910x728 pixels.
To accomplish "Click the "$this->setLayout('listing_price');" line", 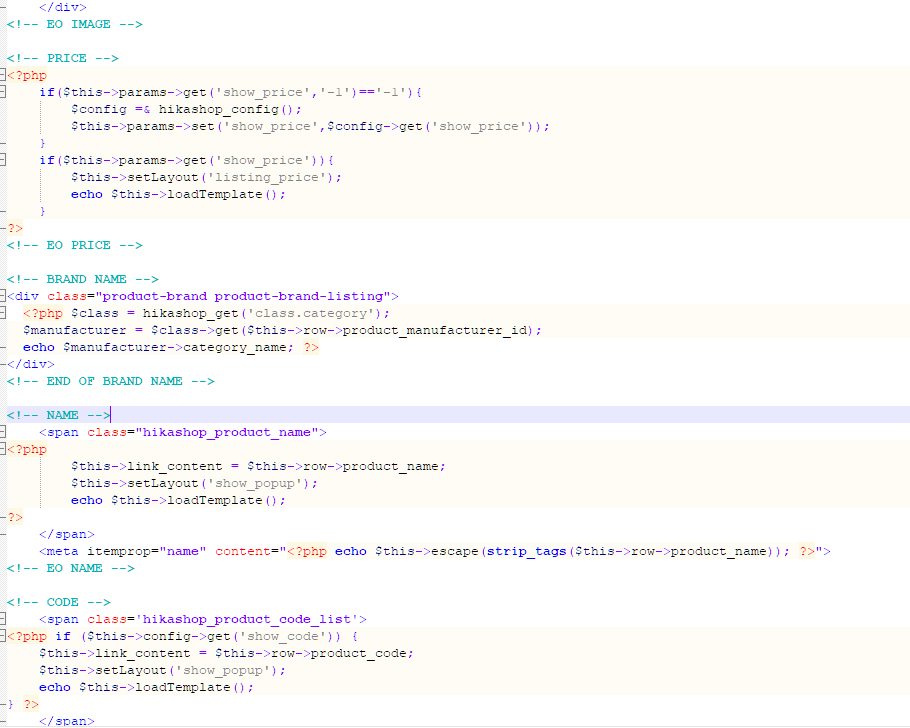I will [206, 177].
